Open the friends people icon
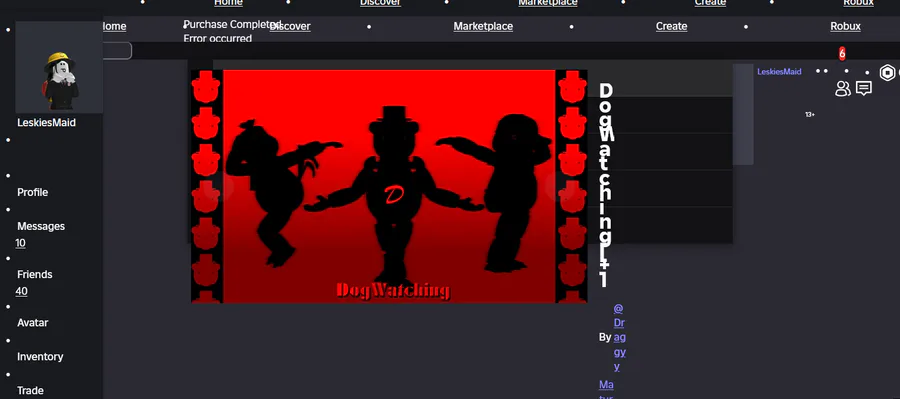 (x=843, y=88)
